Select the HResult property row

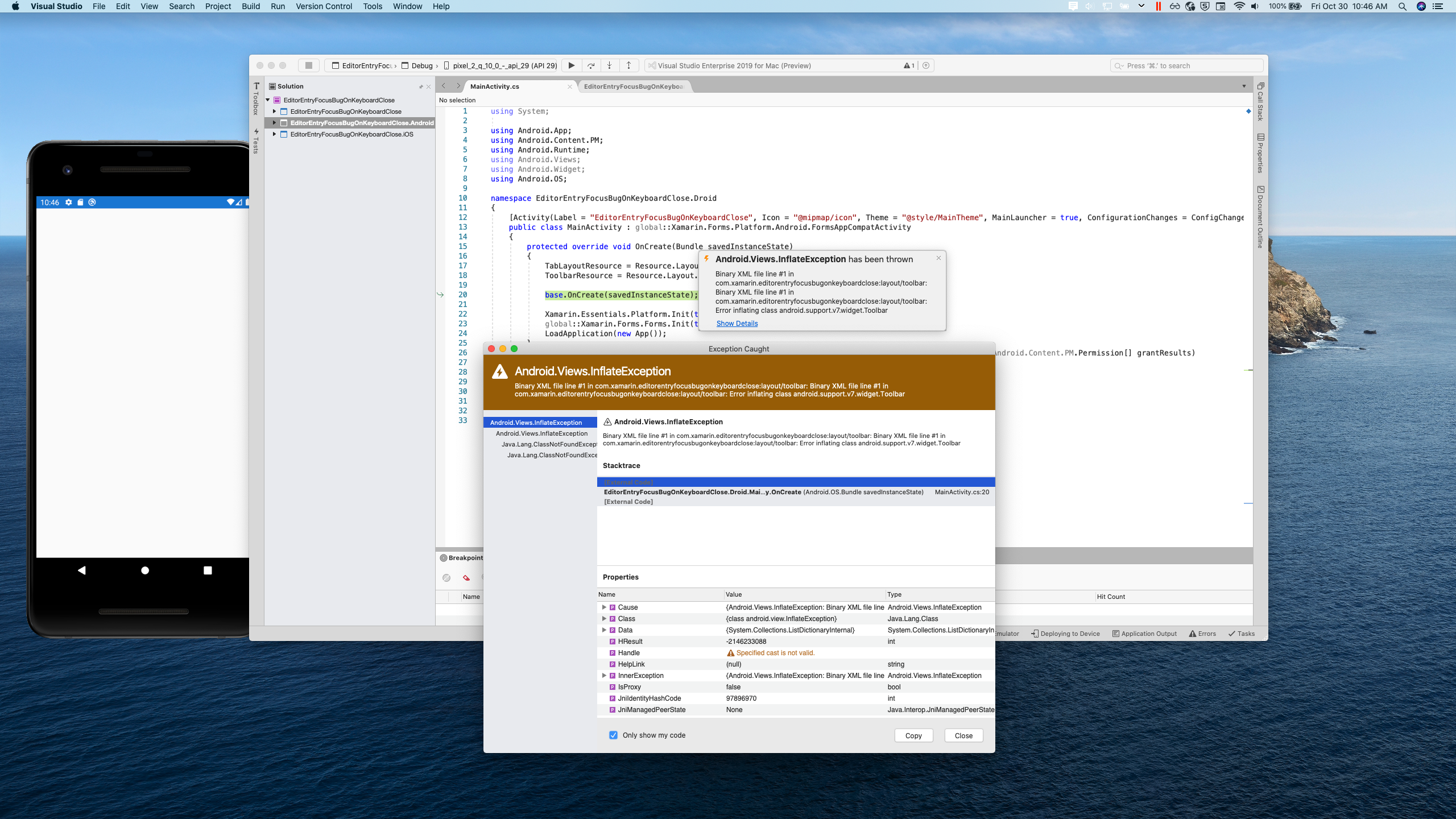(796, 642)
